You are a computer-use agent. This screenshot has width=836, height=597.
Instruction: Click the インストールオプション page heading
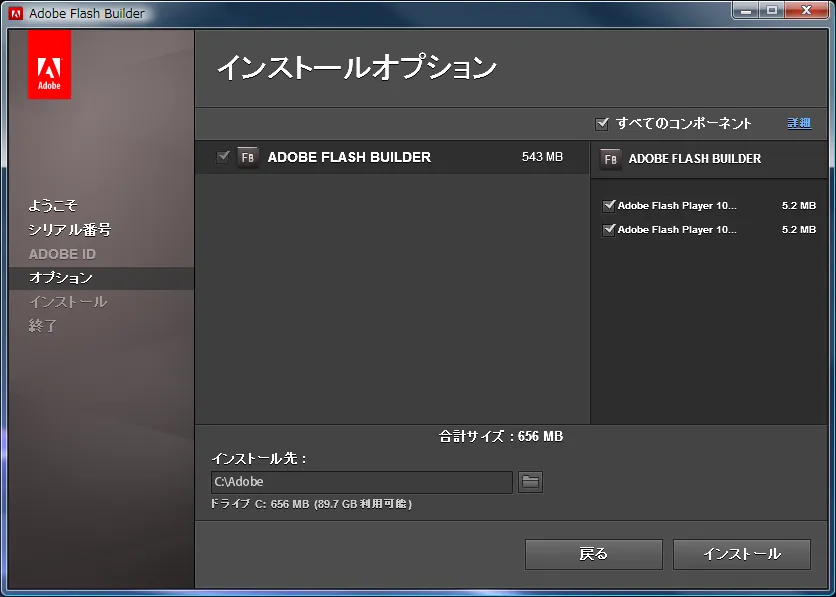pyautogui.click(x=356, y=68)
